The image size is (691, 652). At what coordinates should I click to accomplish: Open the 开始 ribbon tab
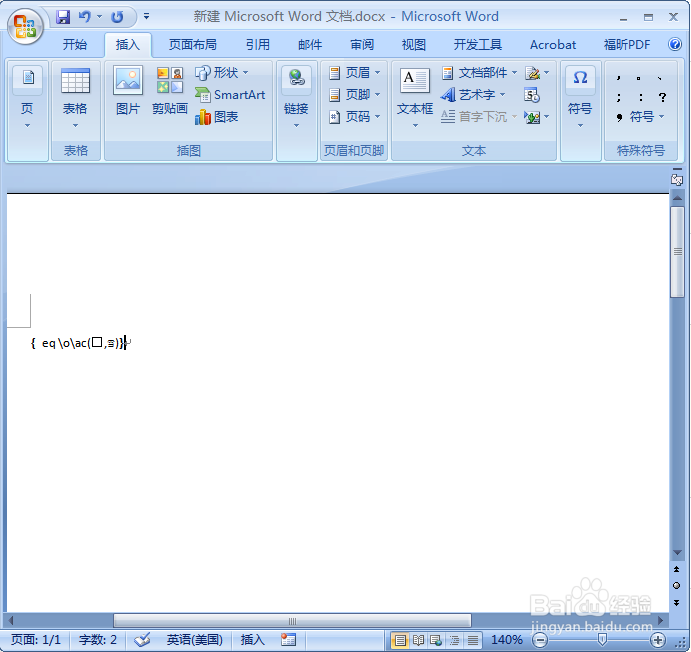point(74,44)
